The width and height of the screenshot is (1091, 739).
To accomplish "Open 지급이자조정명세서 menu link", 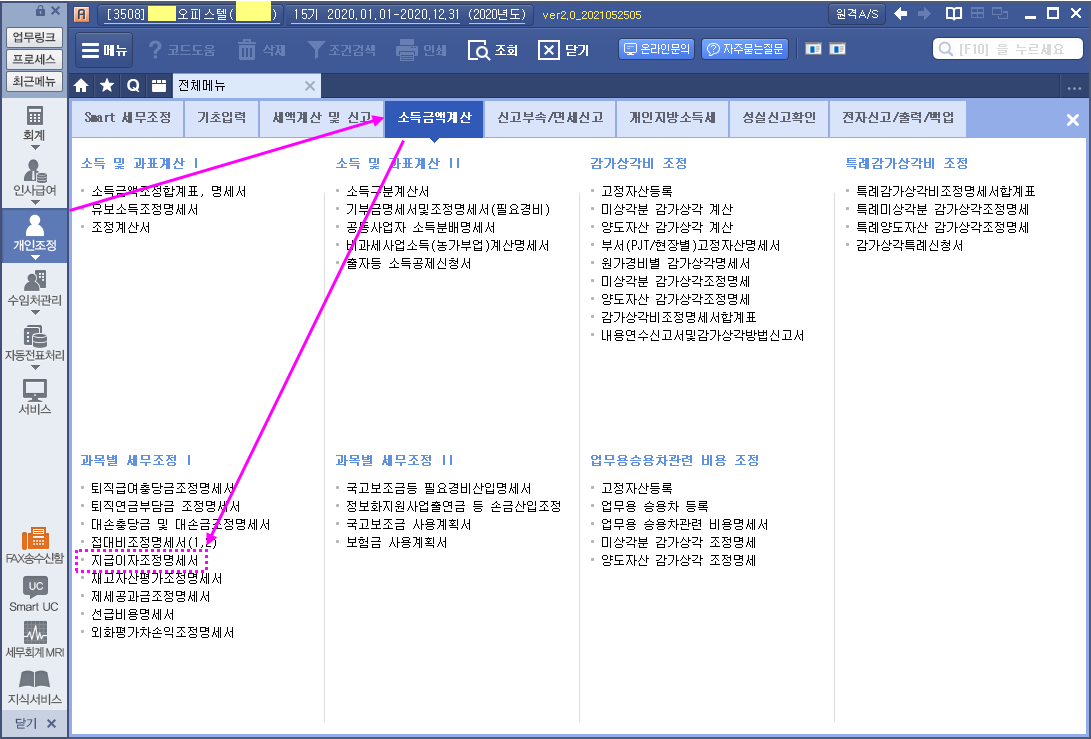I will tap(145, 560).
